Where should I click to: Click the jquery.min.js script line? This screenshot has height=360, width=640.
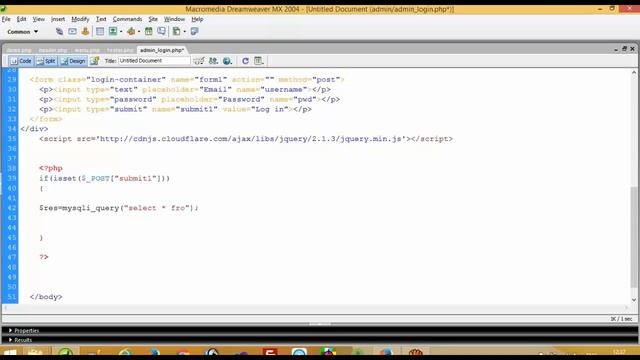click(246, 139)
